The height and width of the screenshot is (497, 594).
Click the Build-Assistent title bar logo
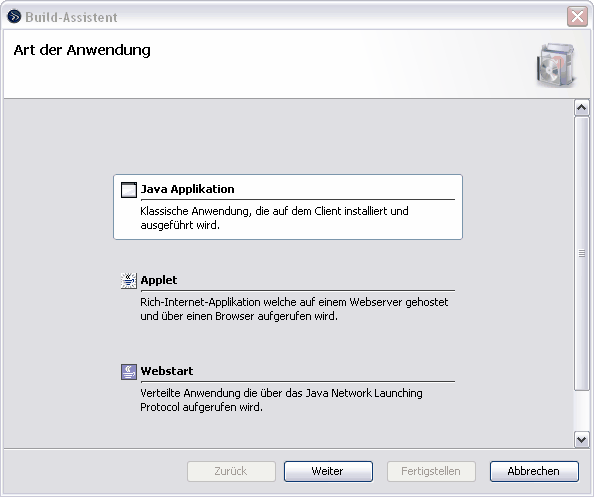pyautogui.click(x=14, y=17)
